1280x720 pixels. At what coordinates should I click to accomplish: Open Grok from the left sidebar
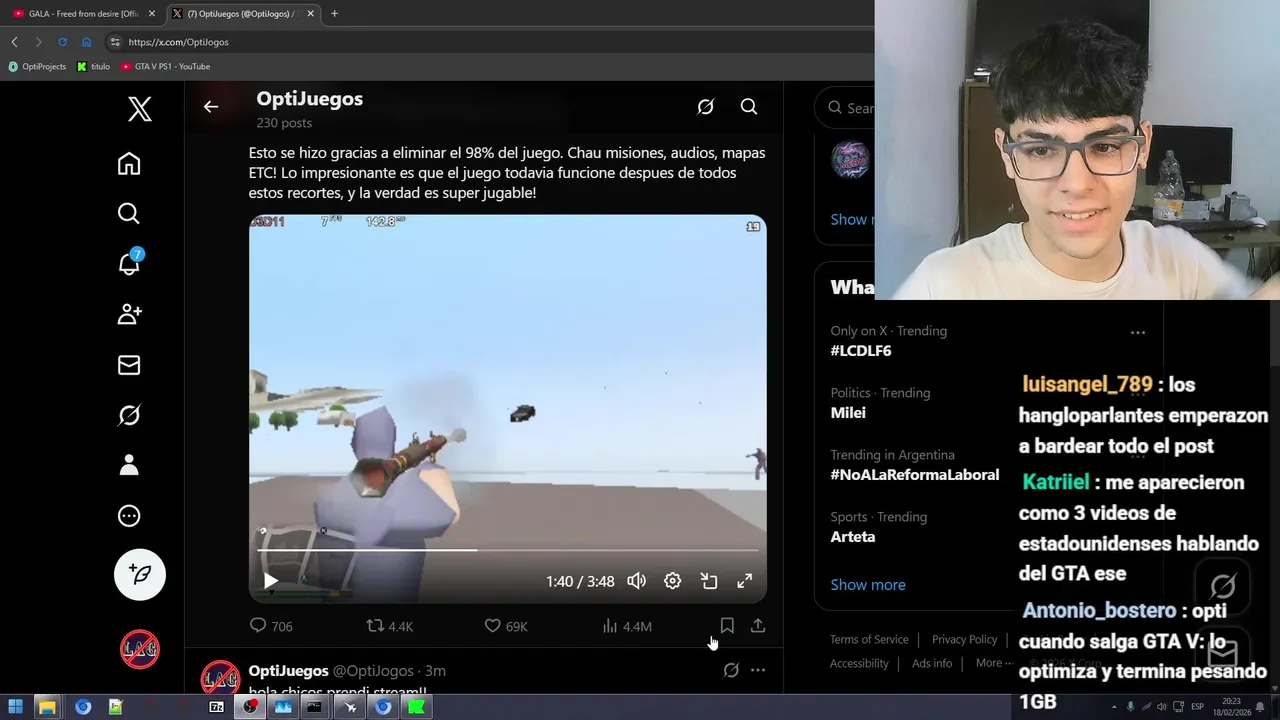(x=129, y=415)
